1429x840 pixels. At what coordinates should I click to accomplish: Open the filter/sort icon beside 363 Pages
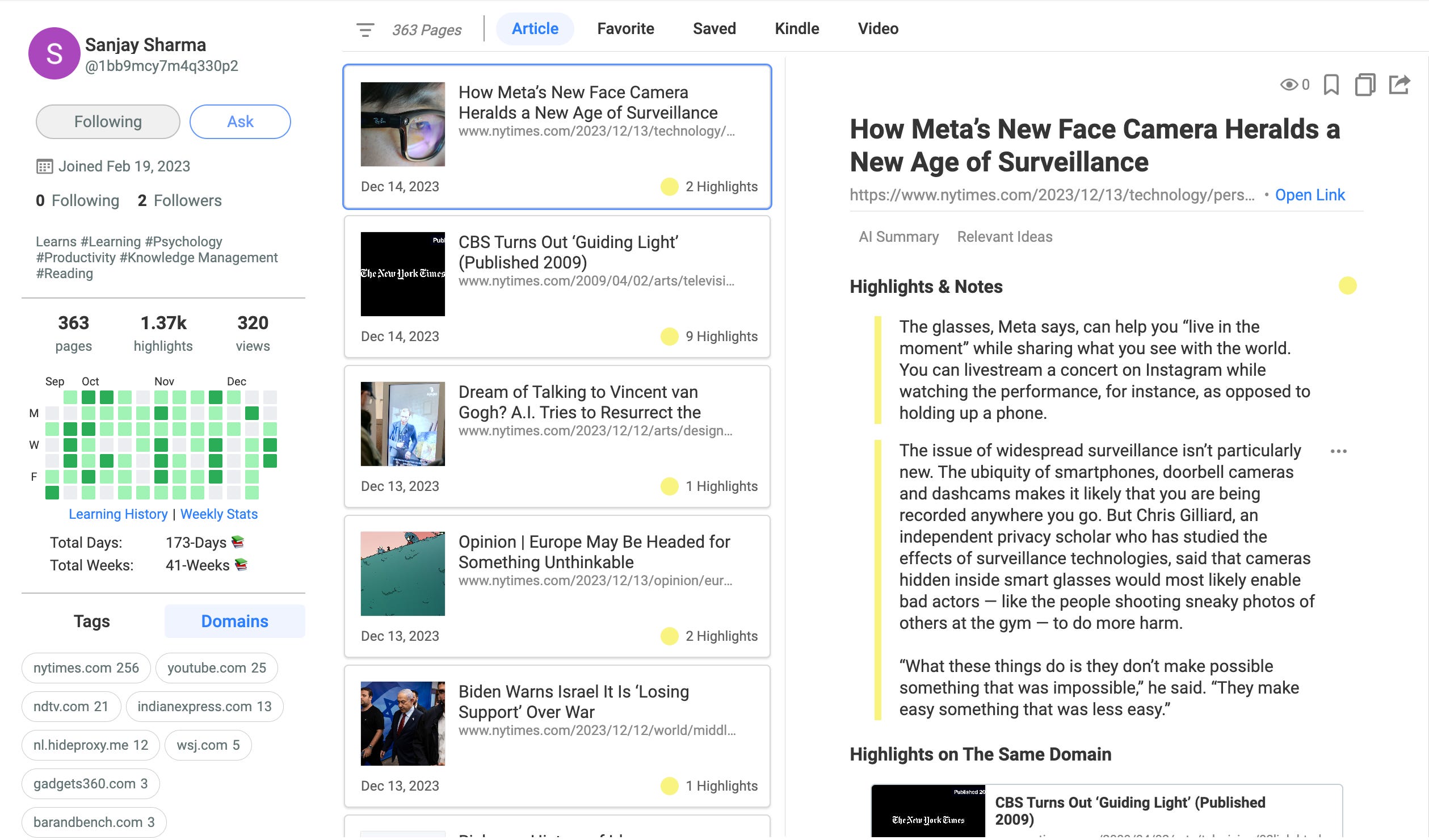tap(365, 30)
